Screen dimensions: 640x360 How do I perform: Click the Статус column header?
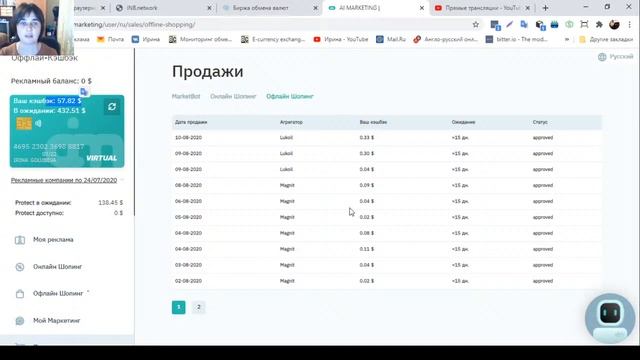[540, 122]
